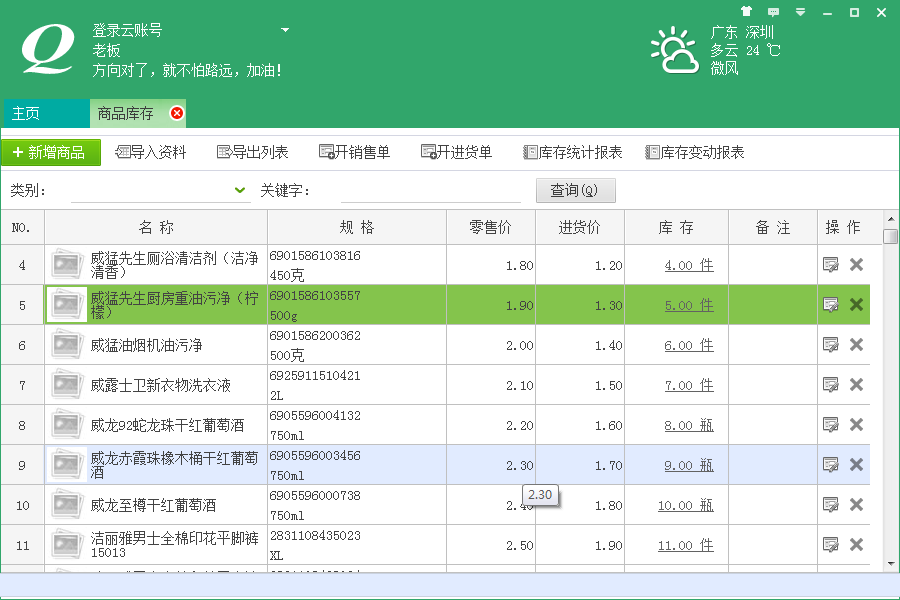Click product image of 威露士卫新衣物洗衣液

(x=67, y=385)
